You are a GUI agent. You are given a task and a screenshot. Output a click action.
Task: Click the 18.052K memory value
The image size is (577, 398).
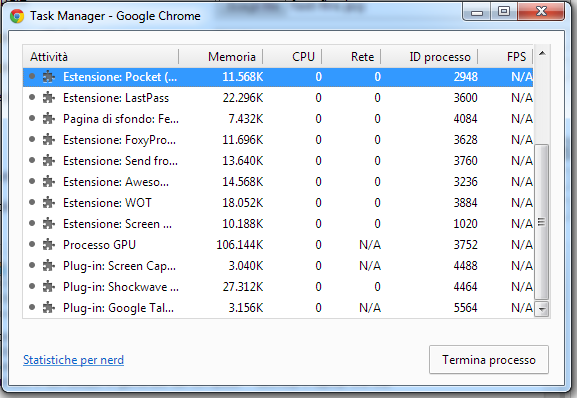243,203
